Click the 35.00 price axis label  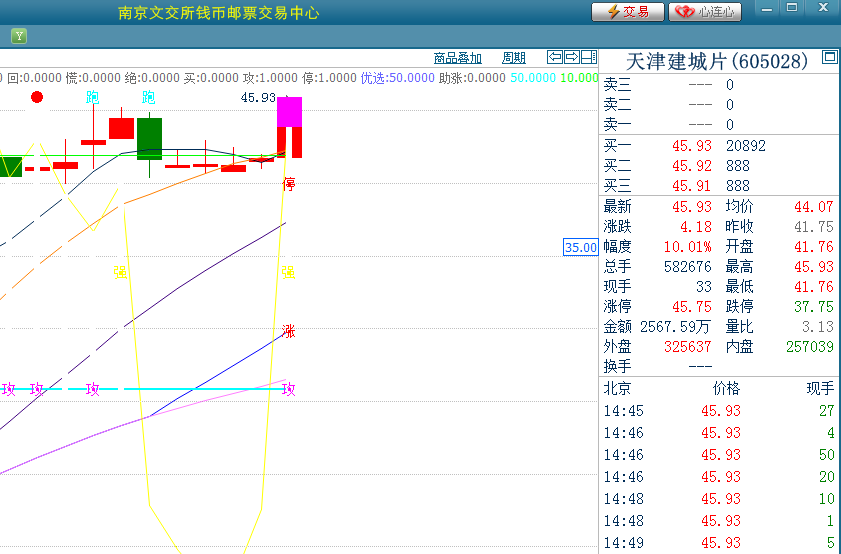580,247
